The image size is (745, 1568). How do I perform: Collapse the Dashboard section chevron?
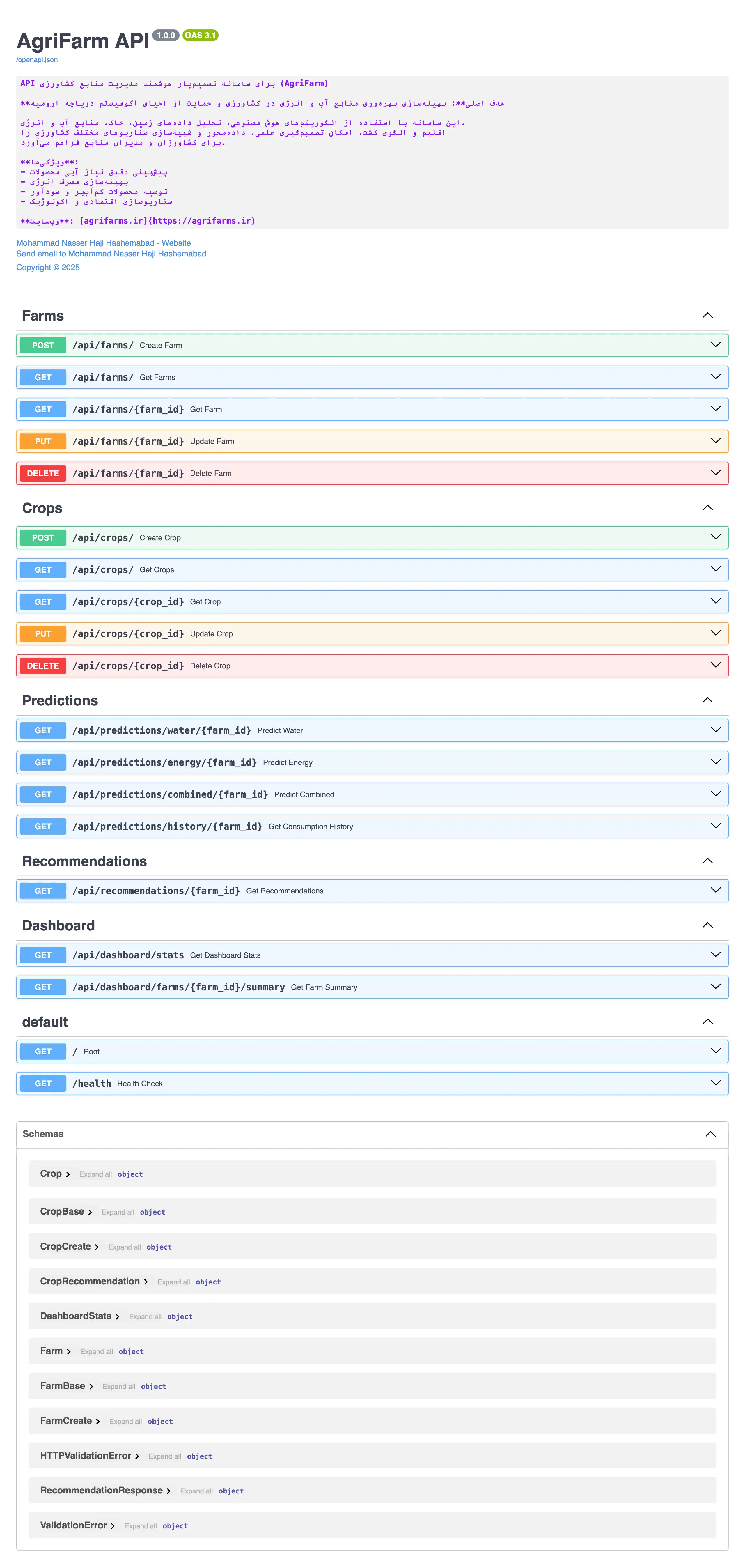pos(707,925)
